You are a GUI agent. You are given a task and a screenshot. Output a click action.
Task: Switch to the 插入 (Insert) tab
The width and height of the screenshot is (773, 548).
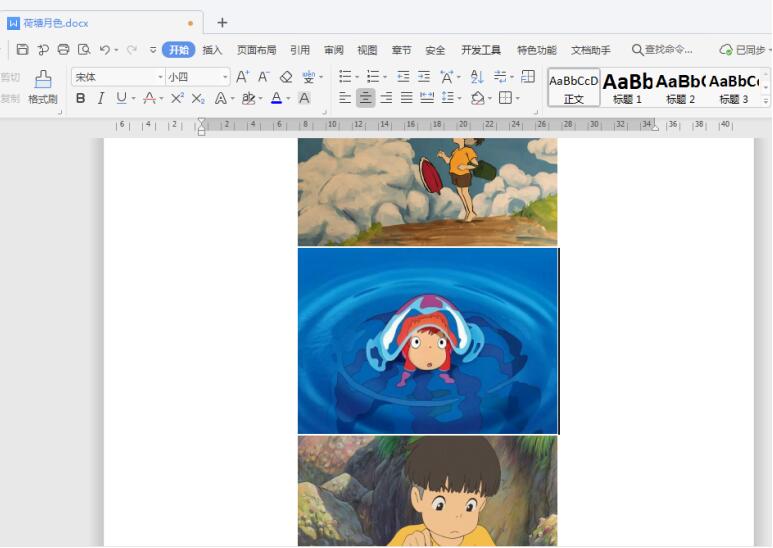tap(212, 50)
